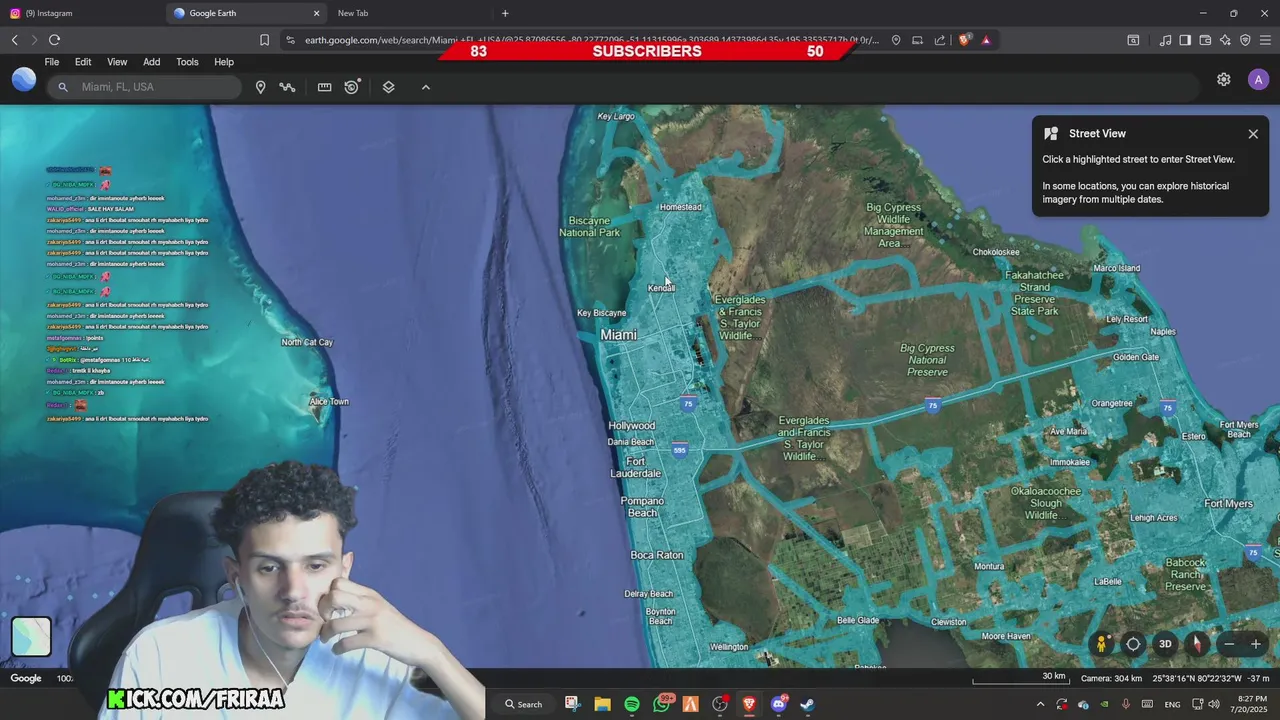Viewport: 1280px width, 720px height.
Task: Click the Add placemark pin icon
Action: [260, 87]
